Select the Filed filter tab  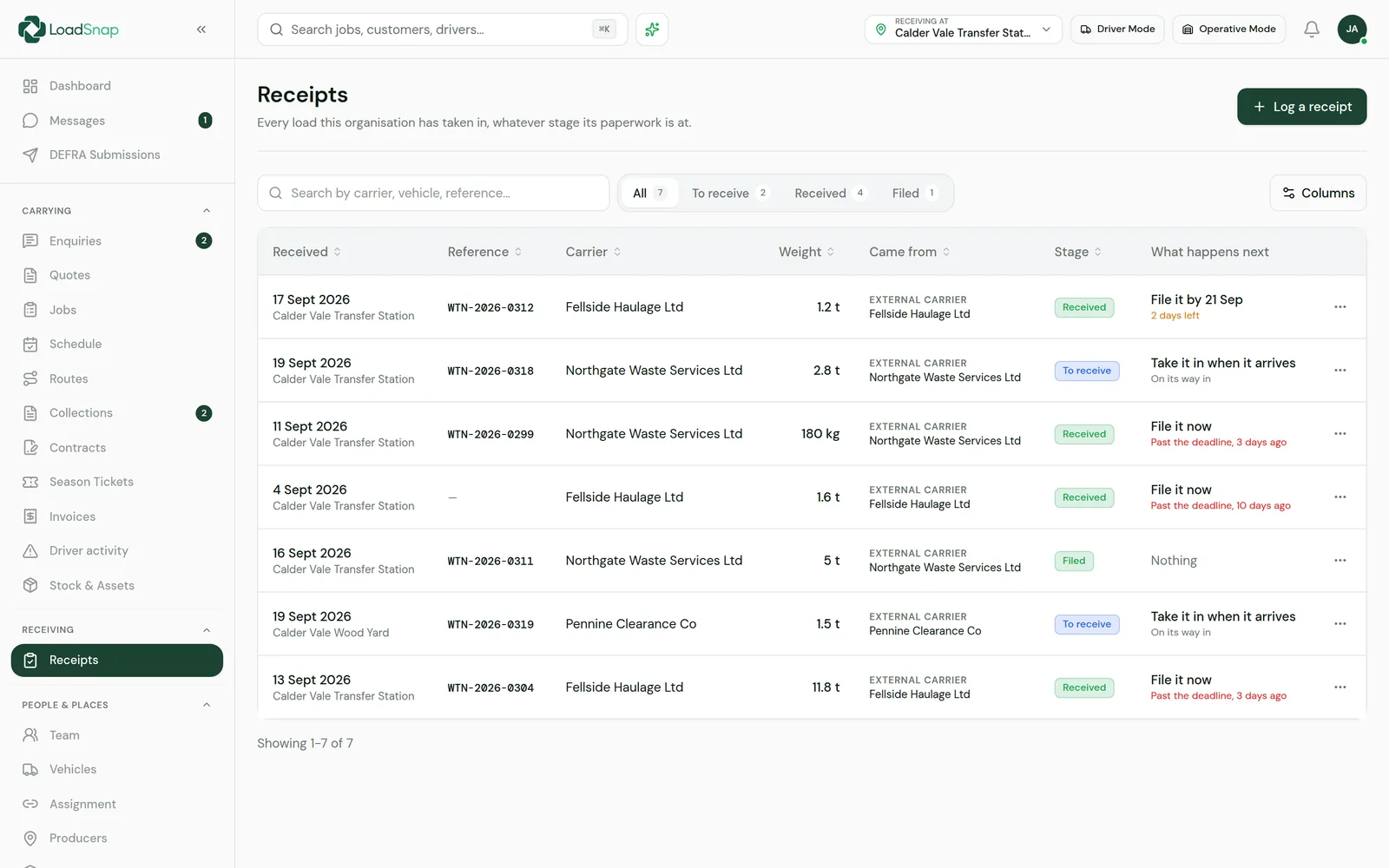coord(914,194)
